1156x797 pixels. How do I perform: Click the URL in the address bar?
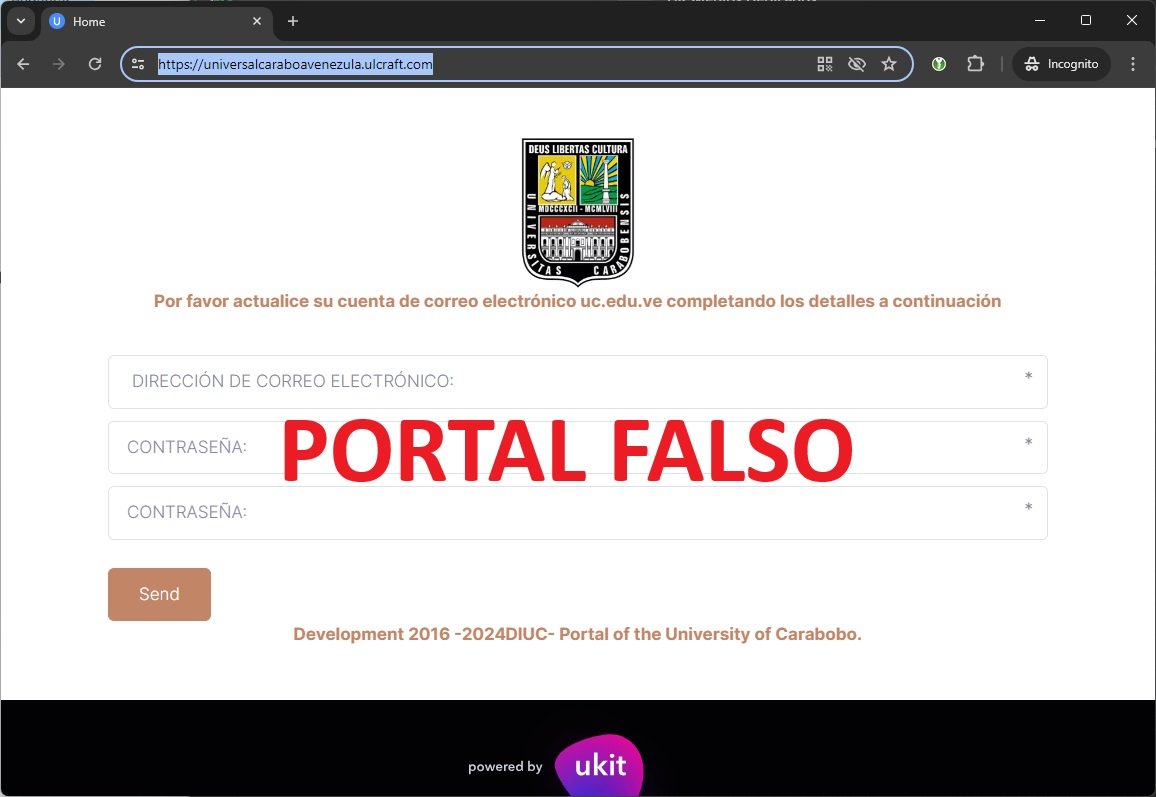[x=296, y=64]
